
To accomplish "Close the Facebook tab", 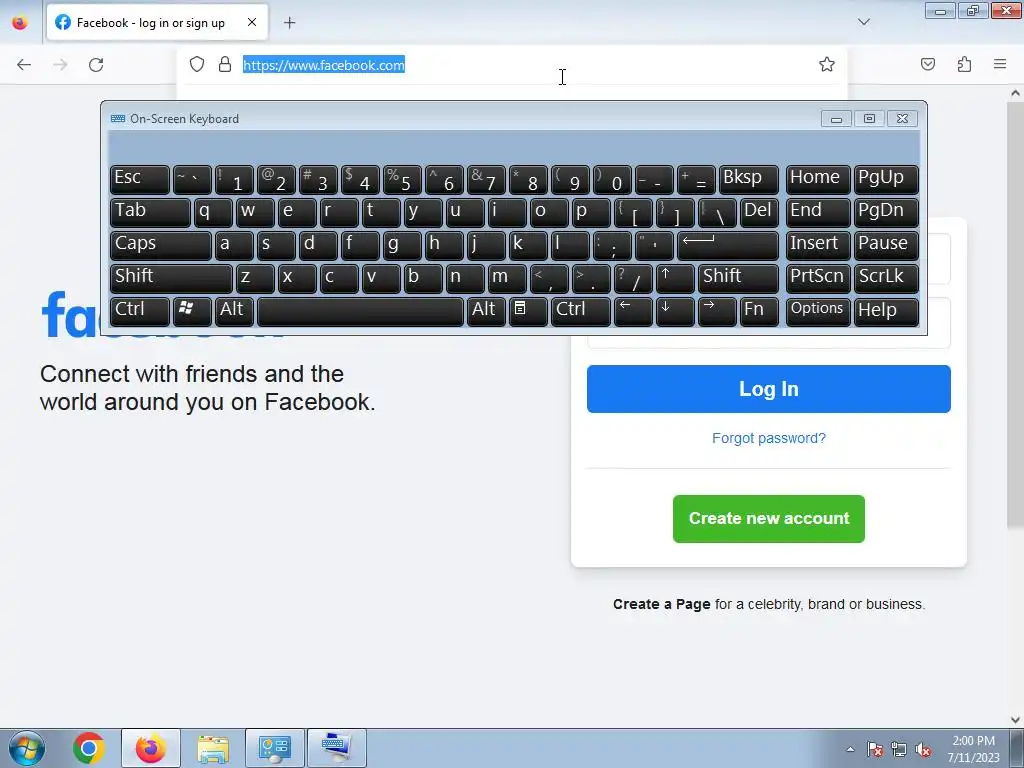I will click(252, 22).
